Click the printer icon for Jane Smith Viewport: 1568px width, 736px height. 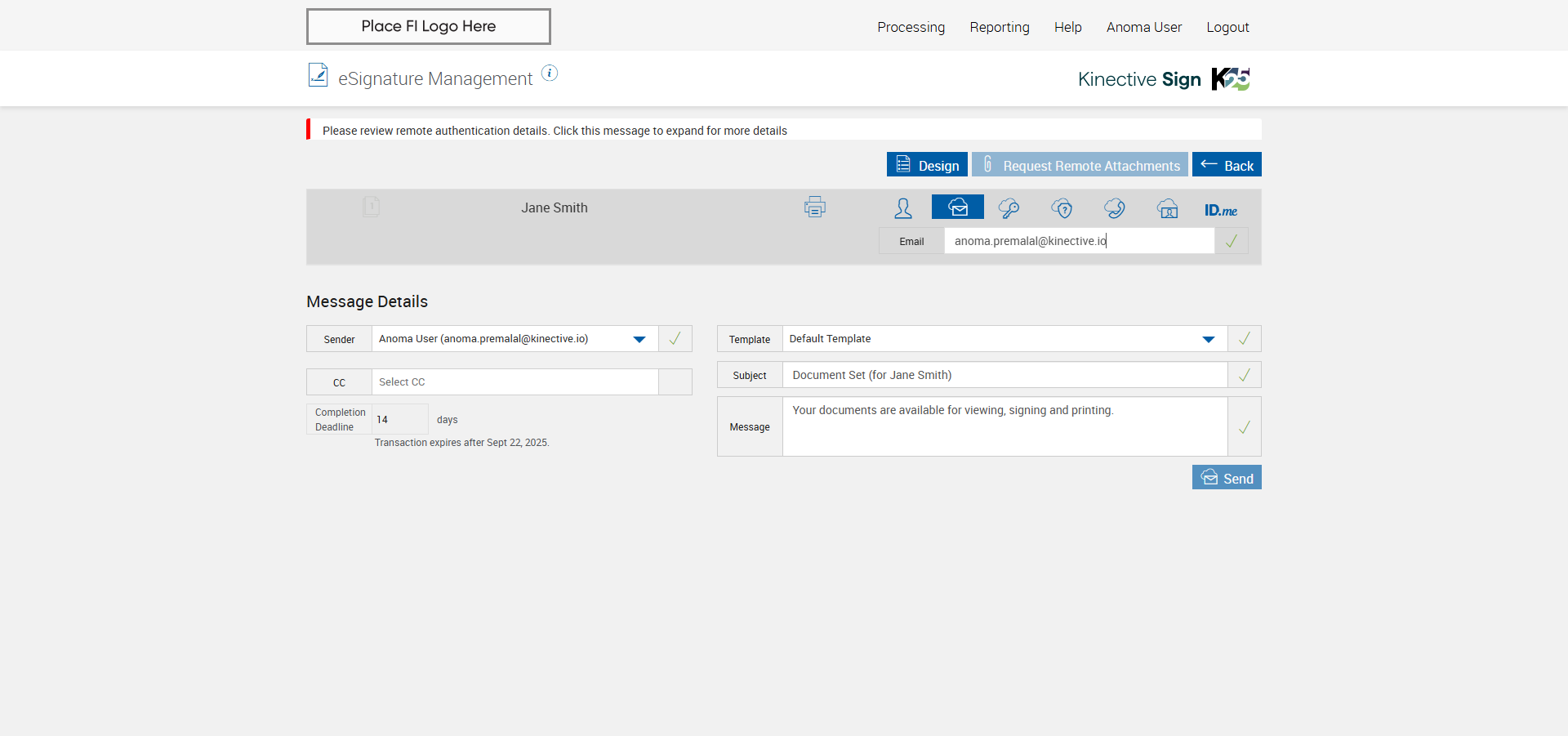click(814, 207)
